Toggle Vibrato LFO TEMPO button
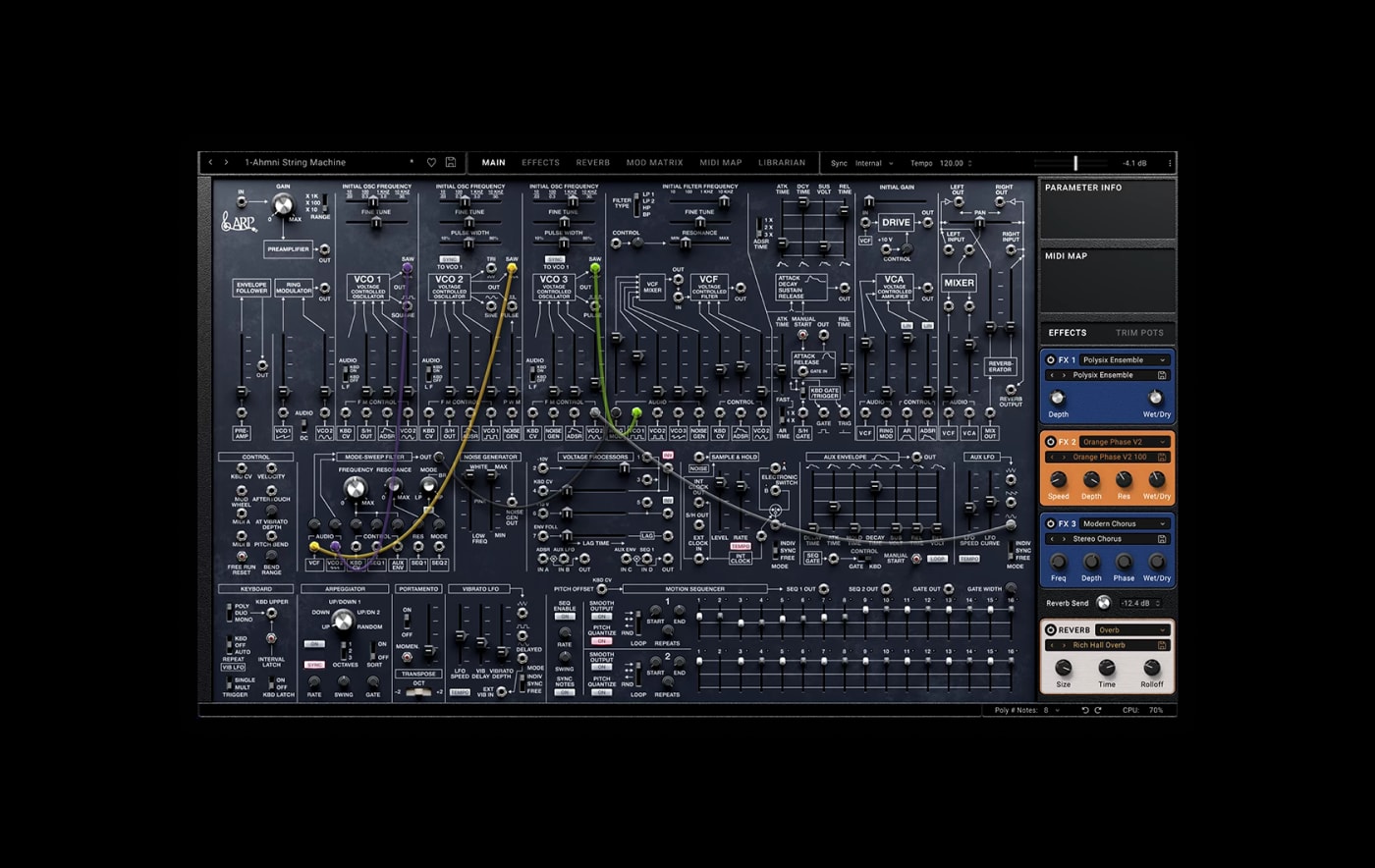The height and width of the screenshot is (868, 1375). (460, 692)
